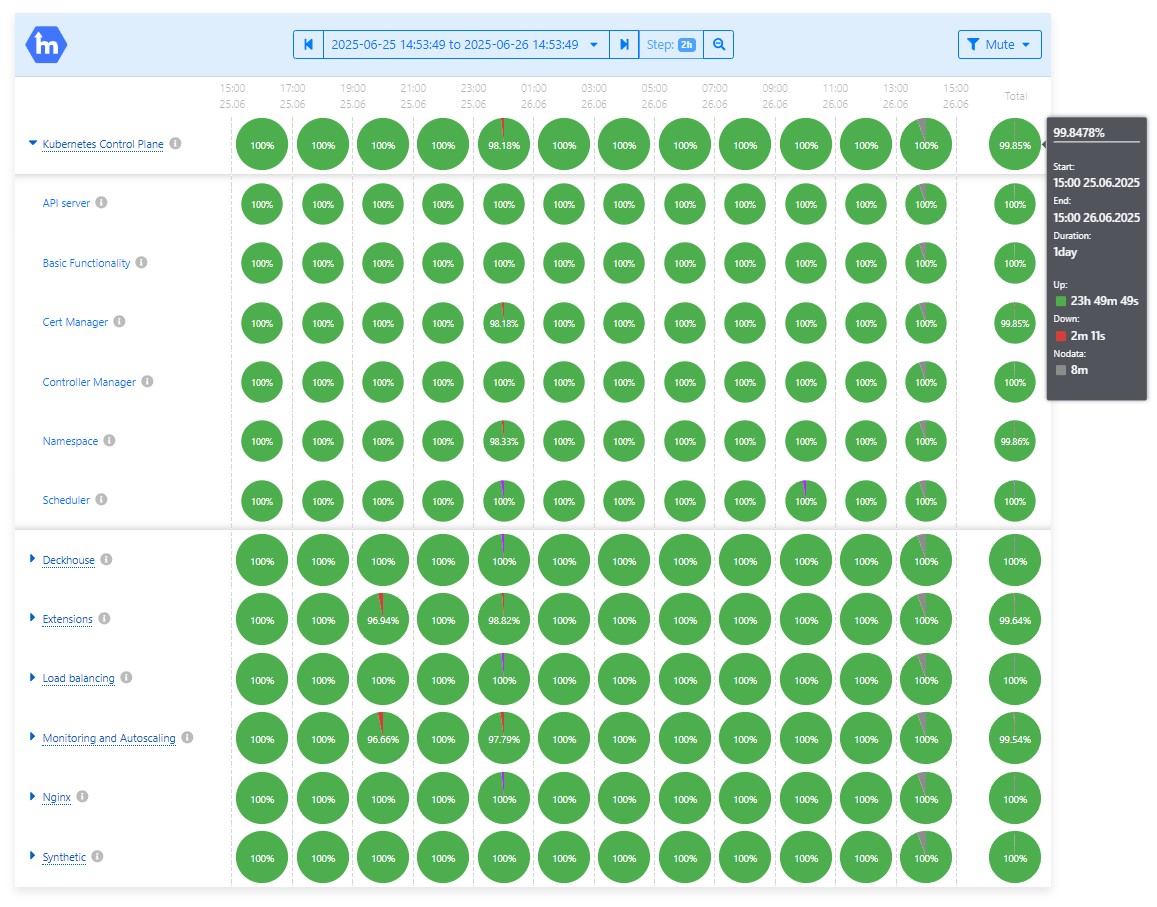Screen dimensions: 1157x907
Task: Click Kubernetes Control Plane 99.85% total pie
Action: click(1015, 145)
